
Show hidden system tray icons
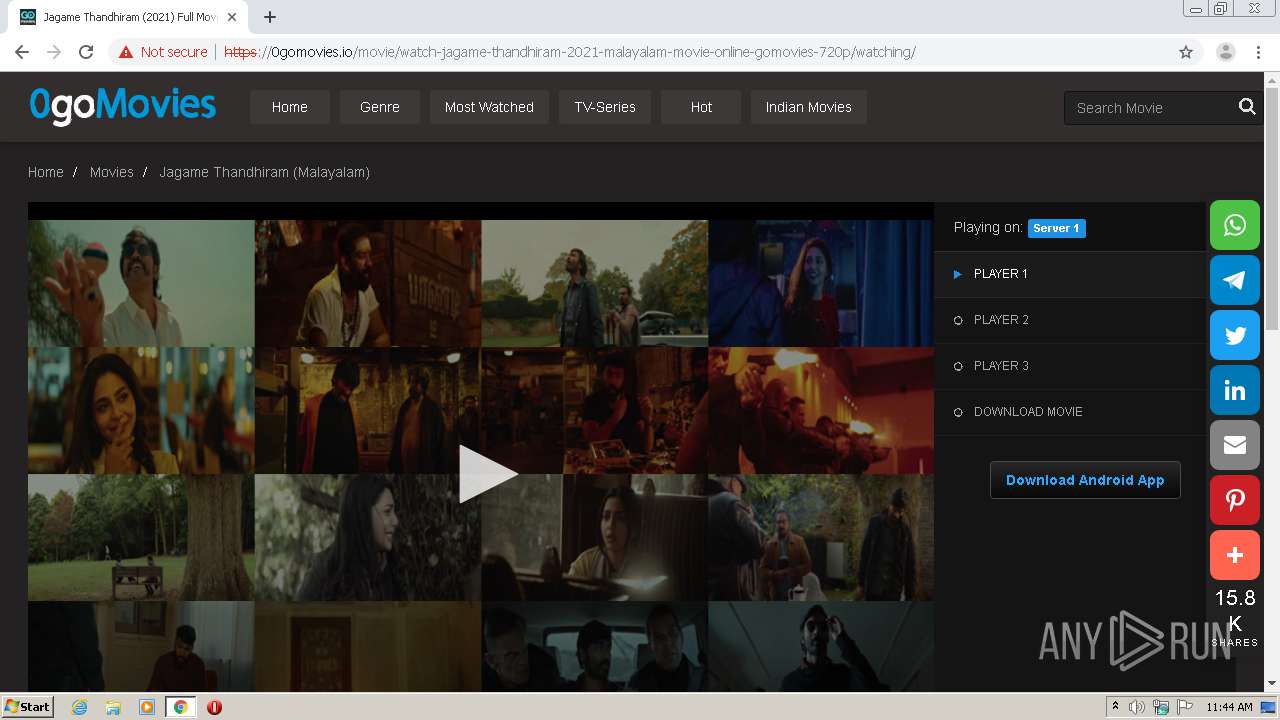[1115, 707]
